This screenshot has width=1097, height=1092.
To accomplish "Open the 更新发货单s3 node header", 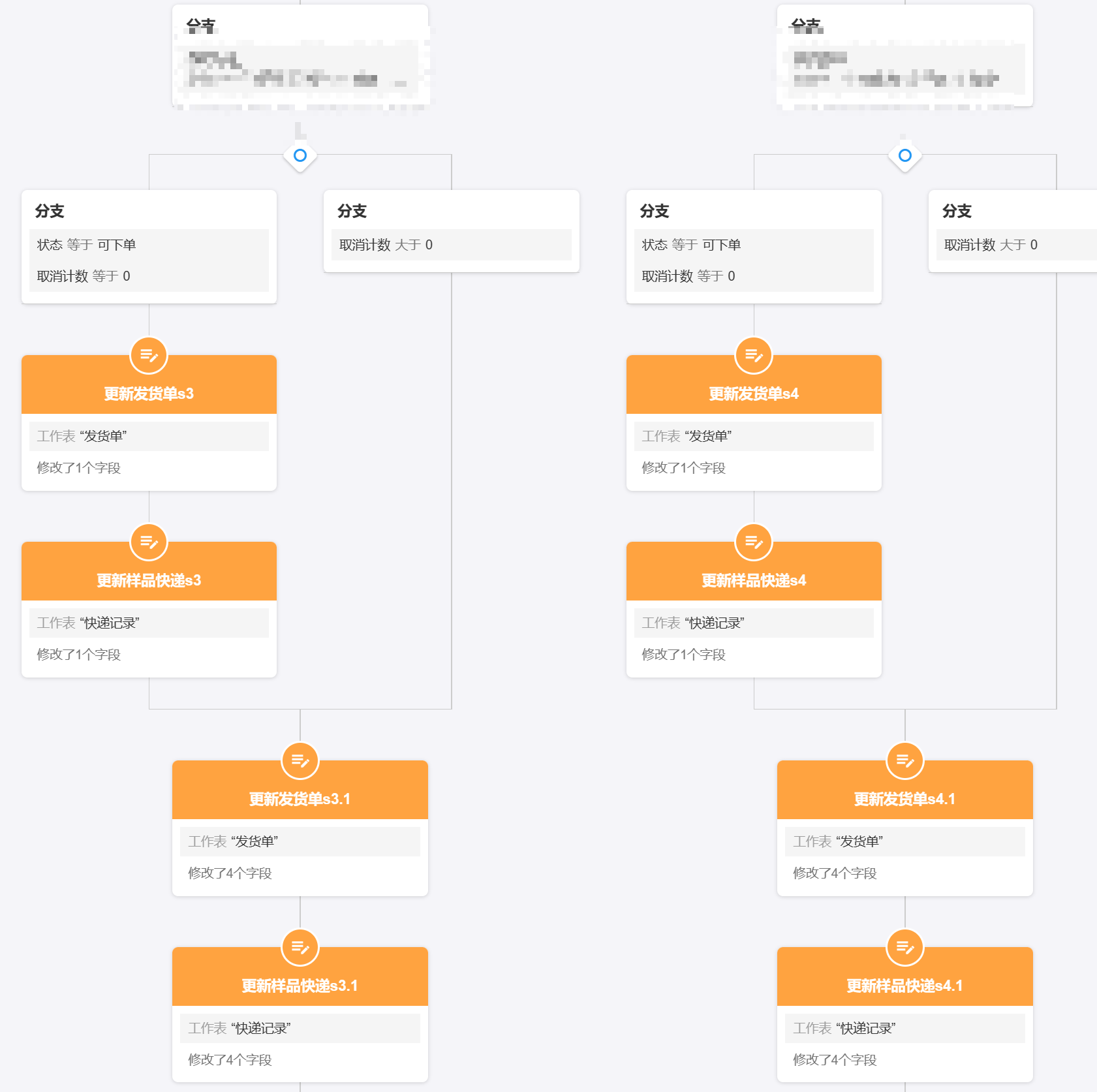I will pos(149,394).
